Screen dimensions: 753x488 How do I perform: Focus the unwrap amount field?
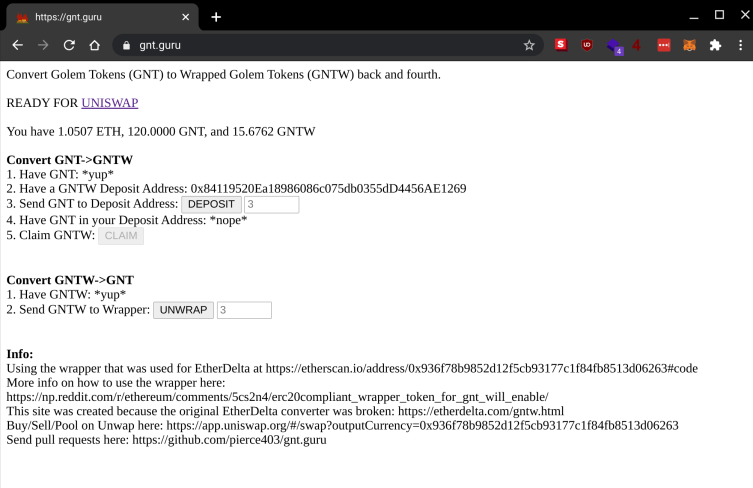pos(244,310)
